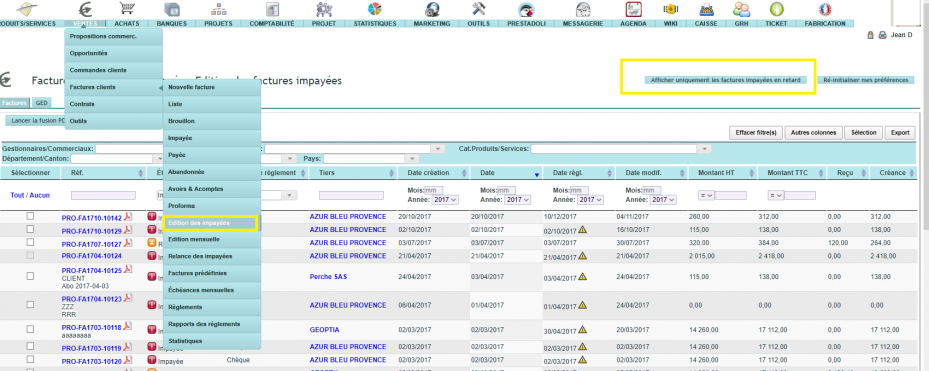Open the Pays dropdown list

pyautogui.click(x=371, y=159)
